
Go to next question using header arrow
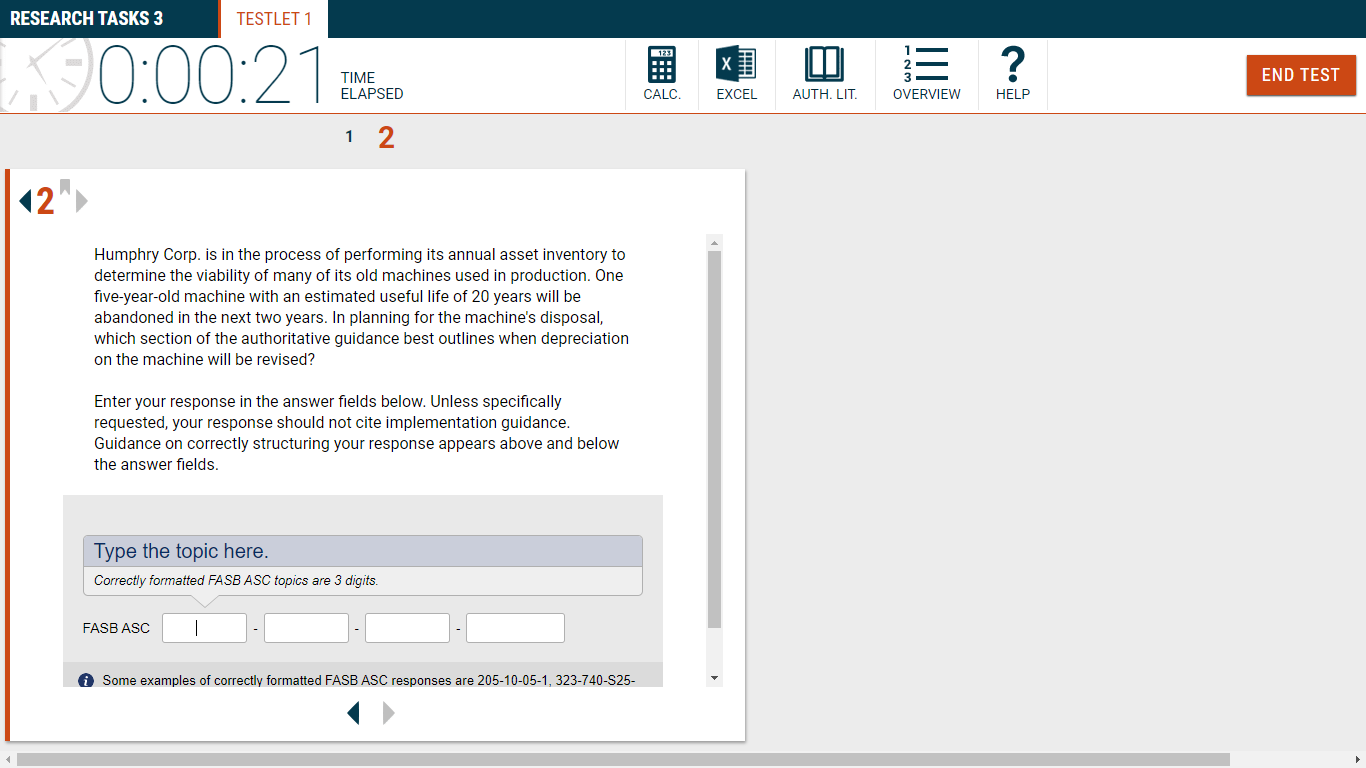coord(82,201)
